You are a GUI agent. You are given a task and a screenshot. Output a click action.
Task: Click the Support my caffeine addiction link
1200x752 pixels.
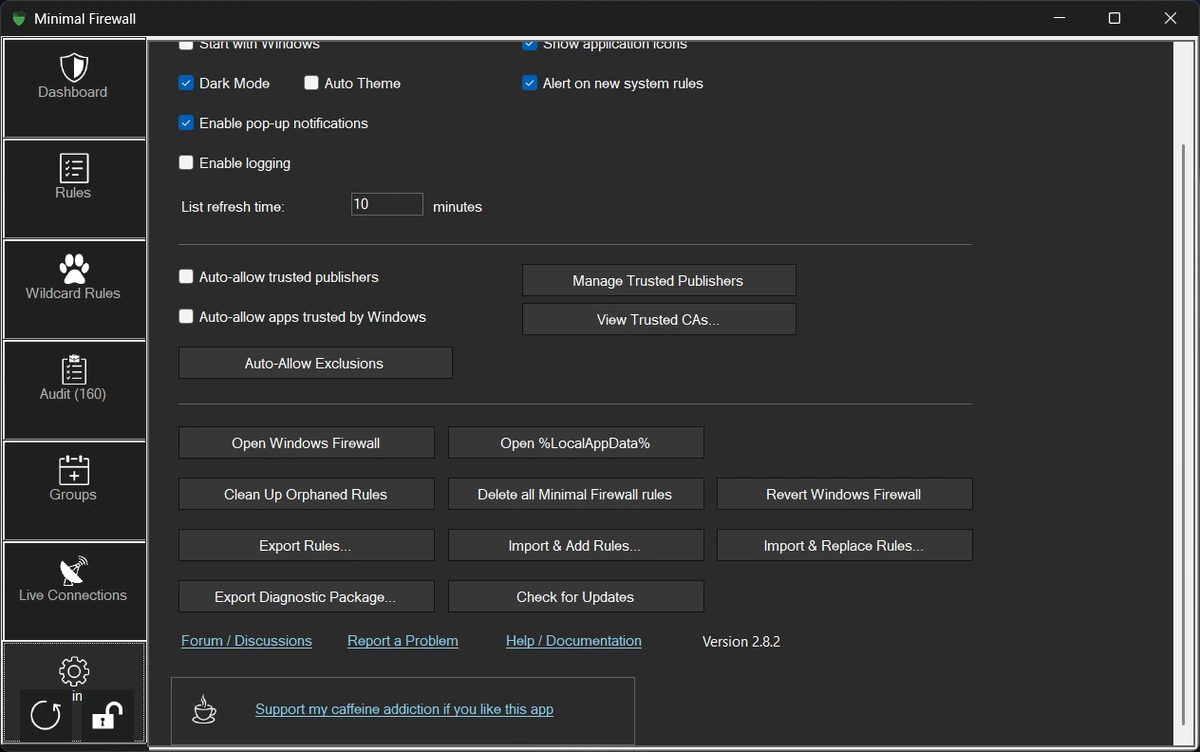point(404,709)
